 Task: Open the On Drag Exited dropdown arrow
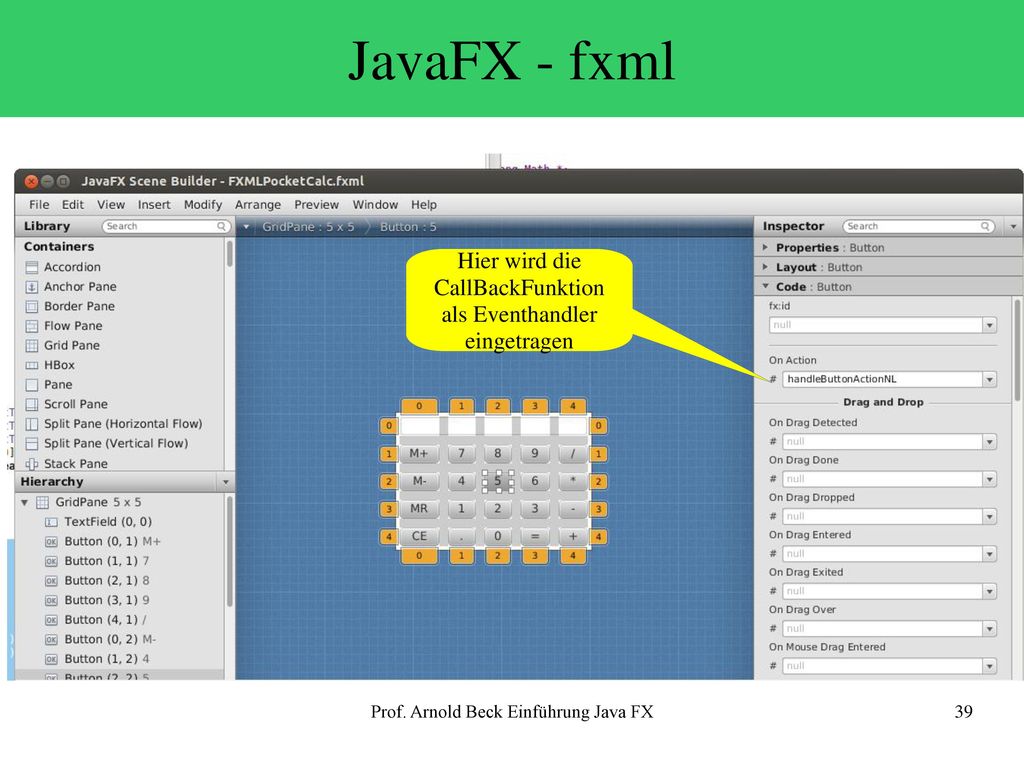point(990,591)
